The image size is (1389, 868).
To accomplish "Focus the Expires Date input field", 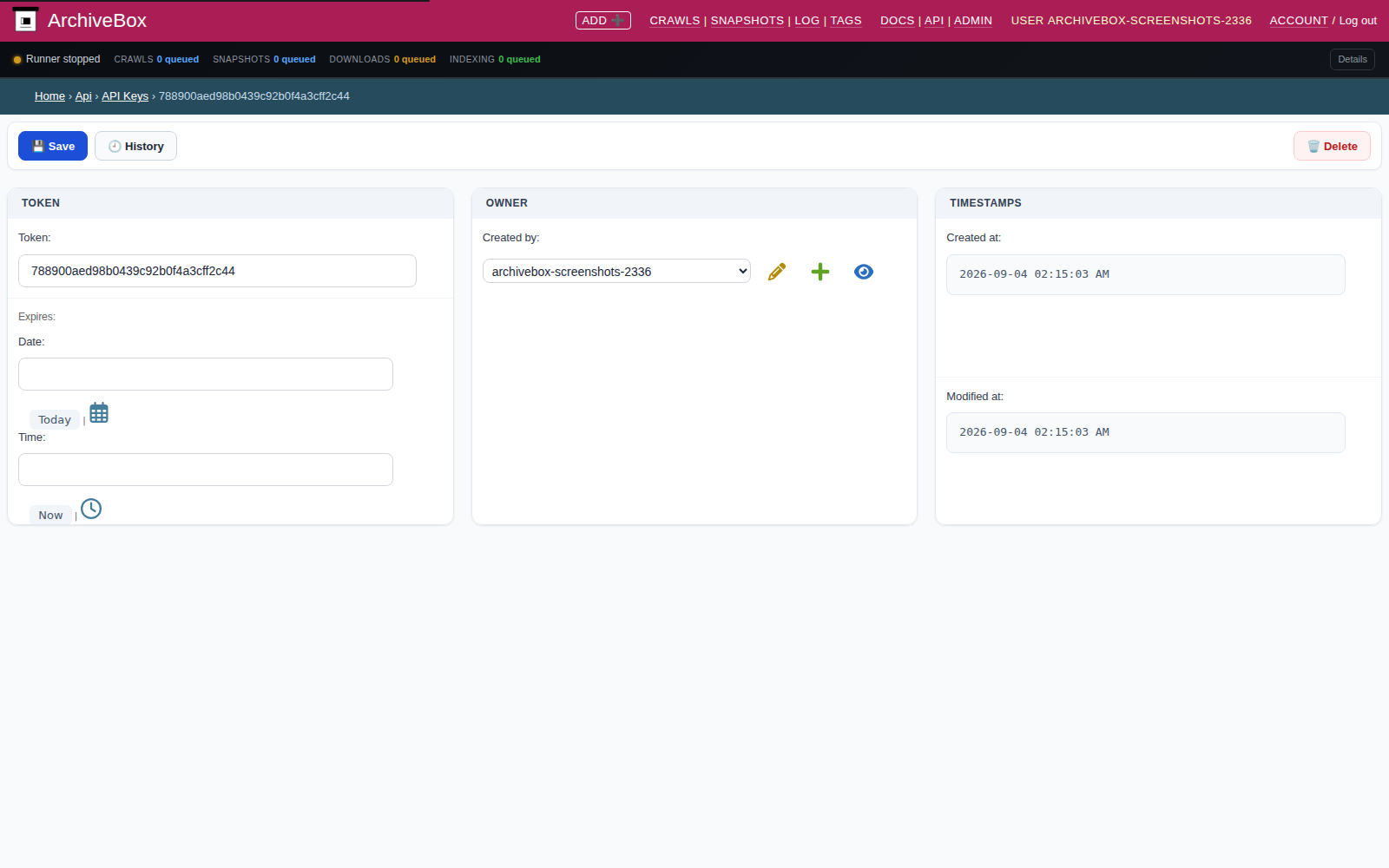I will click(x=206, y=374).
